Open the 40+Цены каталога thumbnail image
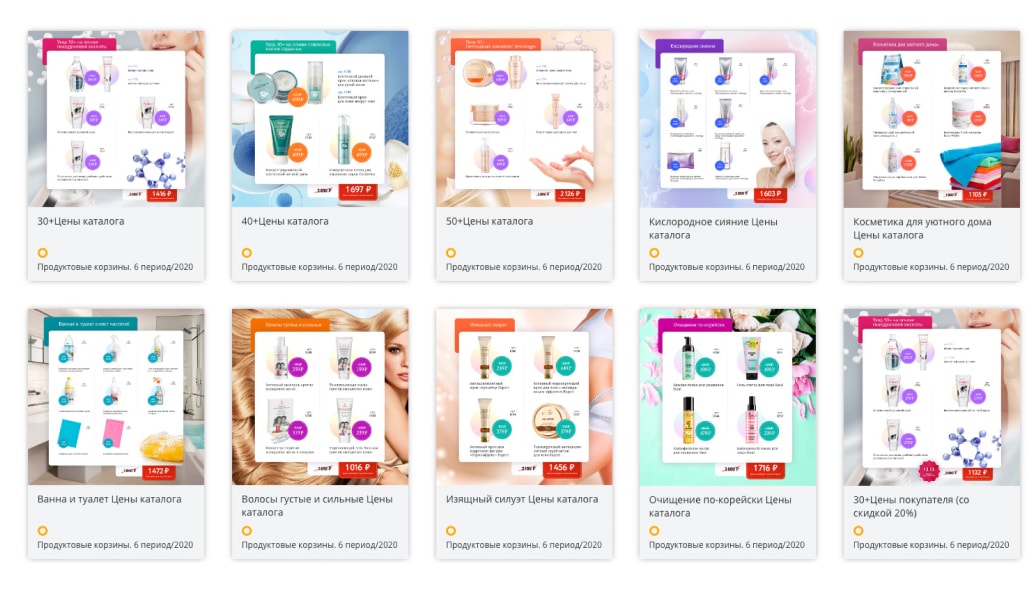Screen dimensions: 1036x592 (x=320, y=119)
